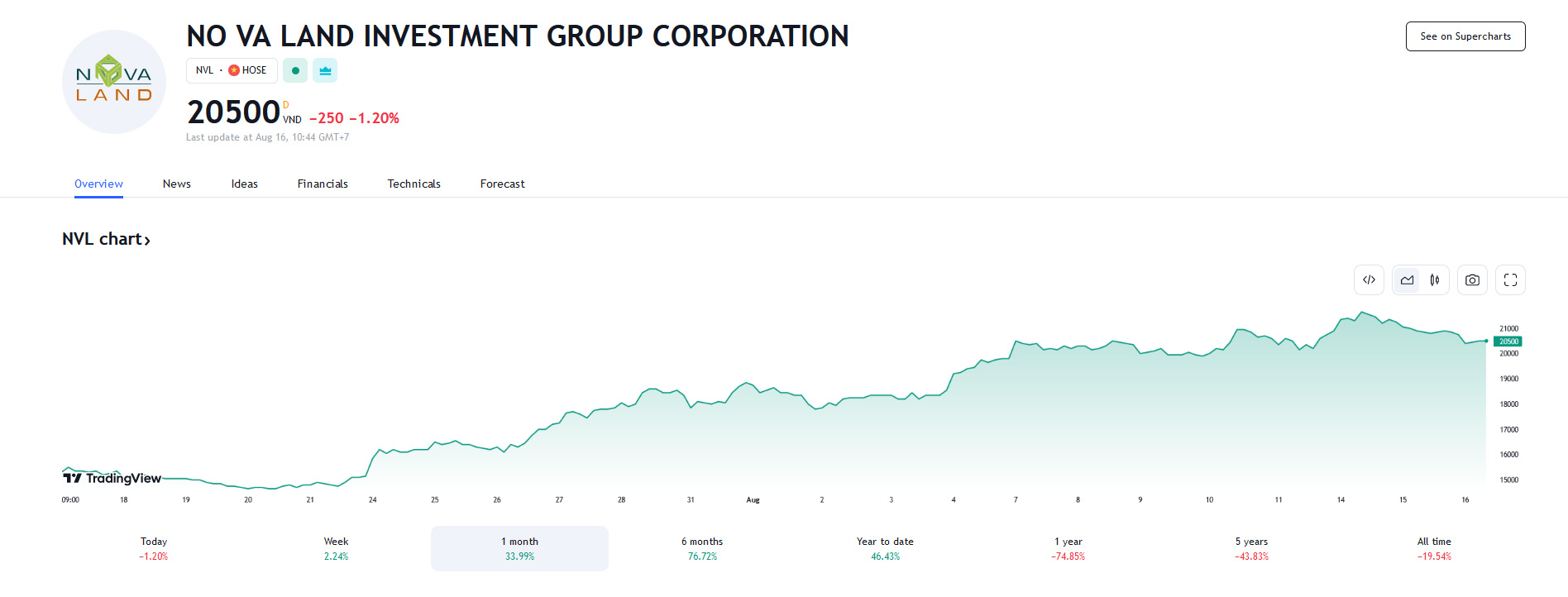Open the Forecast tab

click(x=502, y=184)
